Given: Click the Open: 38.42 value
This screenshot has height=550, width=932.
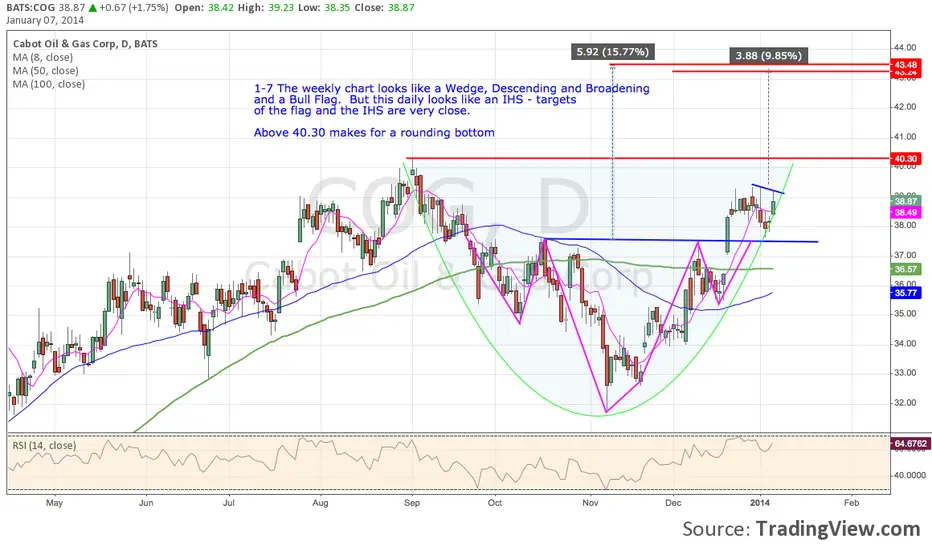Looking at the screenshot, I should (203, 8).
